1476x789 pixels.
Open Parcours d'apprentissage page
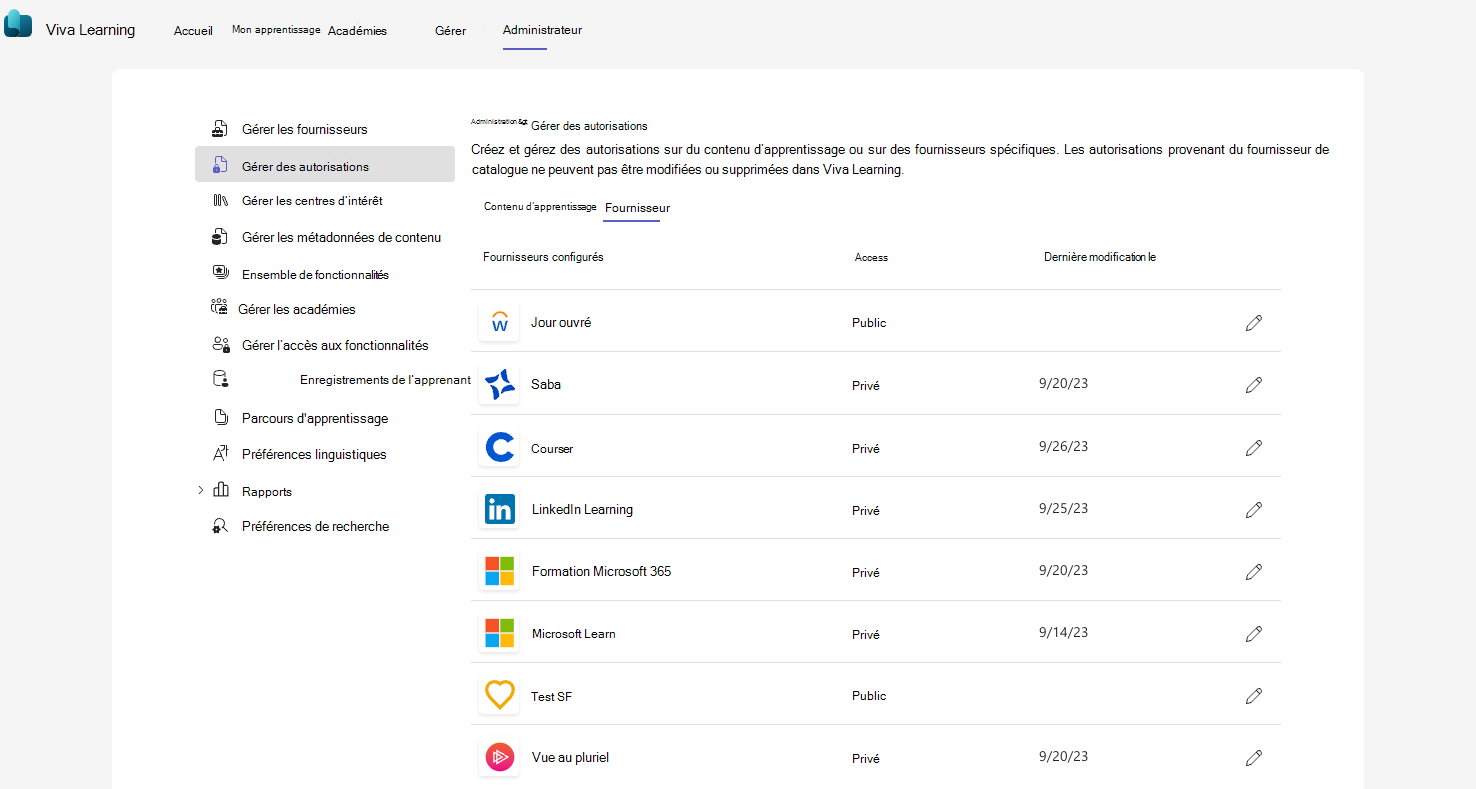[x=315, y=418]
